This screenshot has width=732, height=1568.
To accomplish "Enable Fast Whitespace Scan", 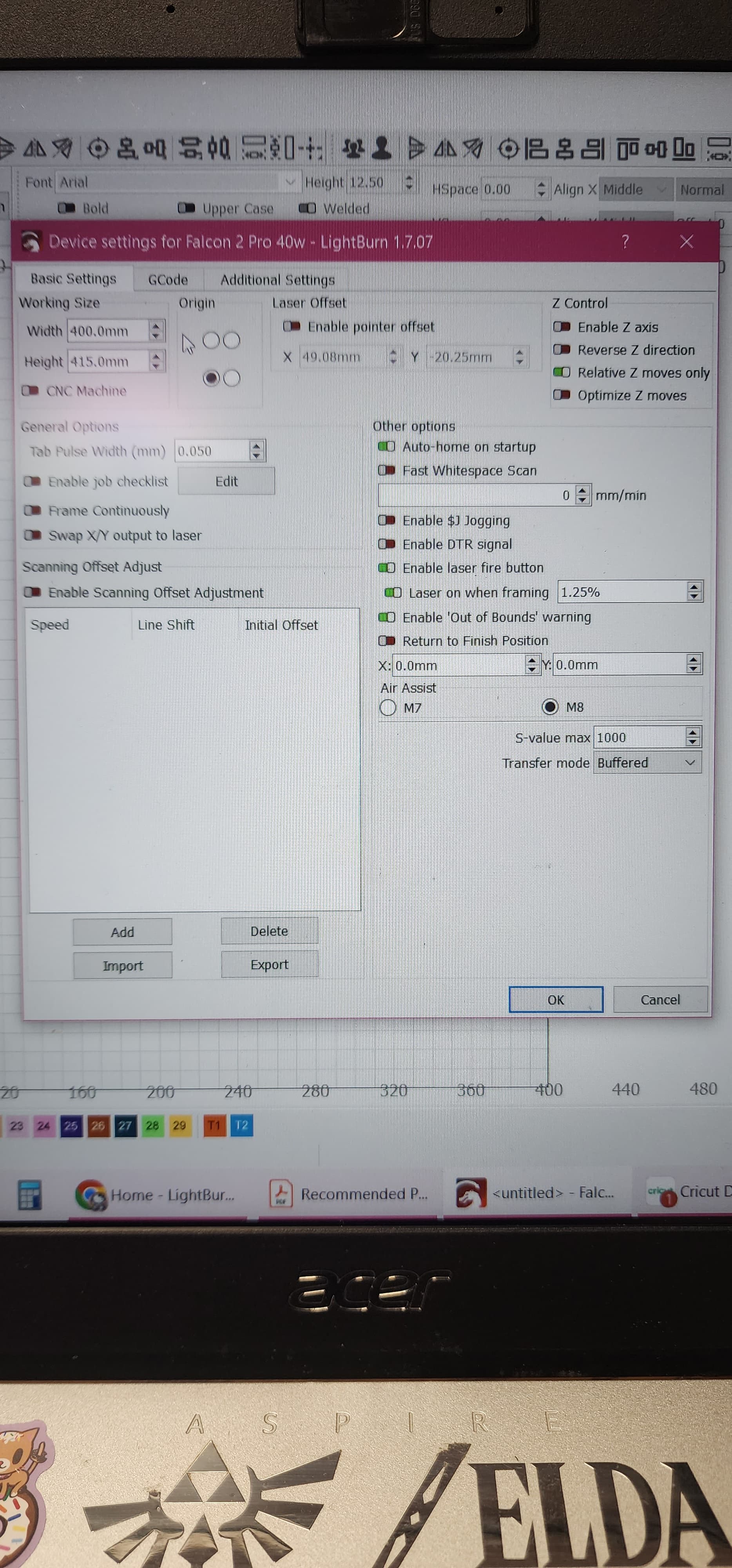I will pos(386,470).
